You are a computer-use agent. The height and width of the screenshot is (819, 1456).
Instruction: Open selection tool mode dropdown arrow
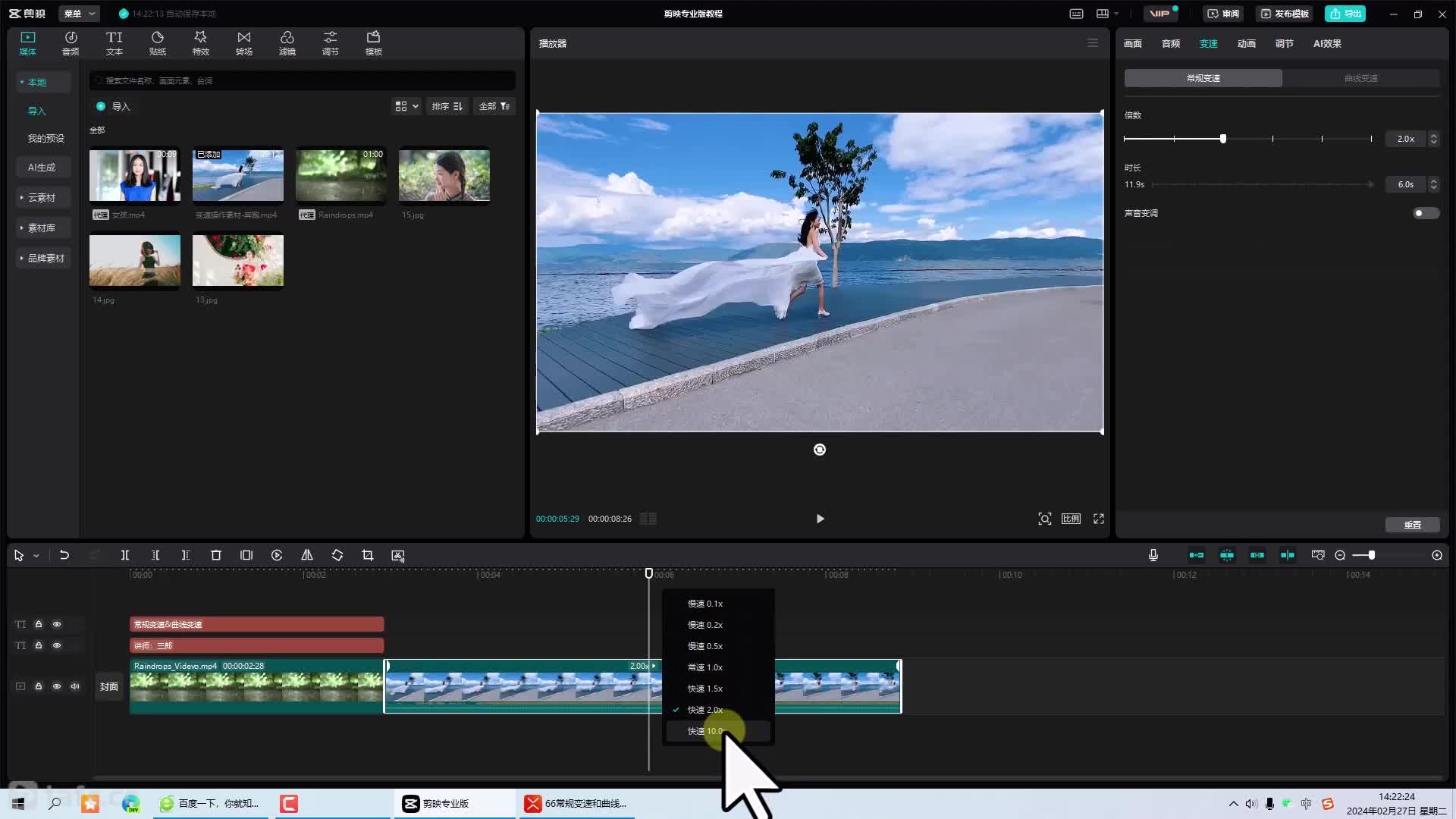point(36,556)
